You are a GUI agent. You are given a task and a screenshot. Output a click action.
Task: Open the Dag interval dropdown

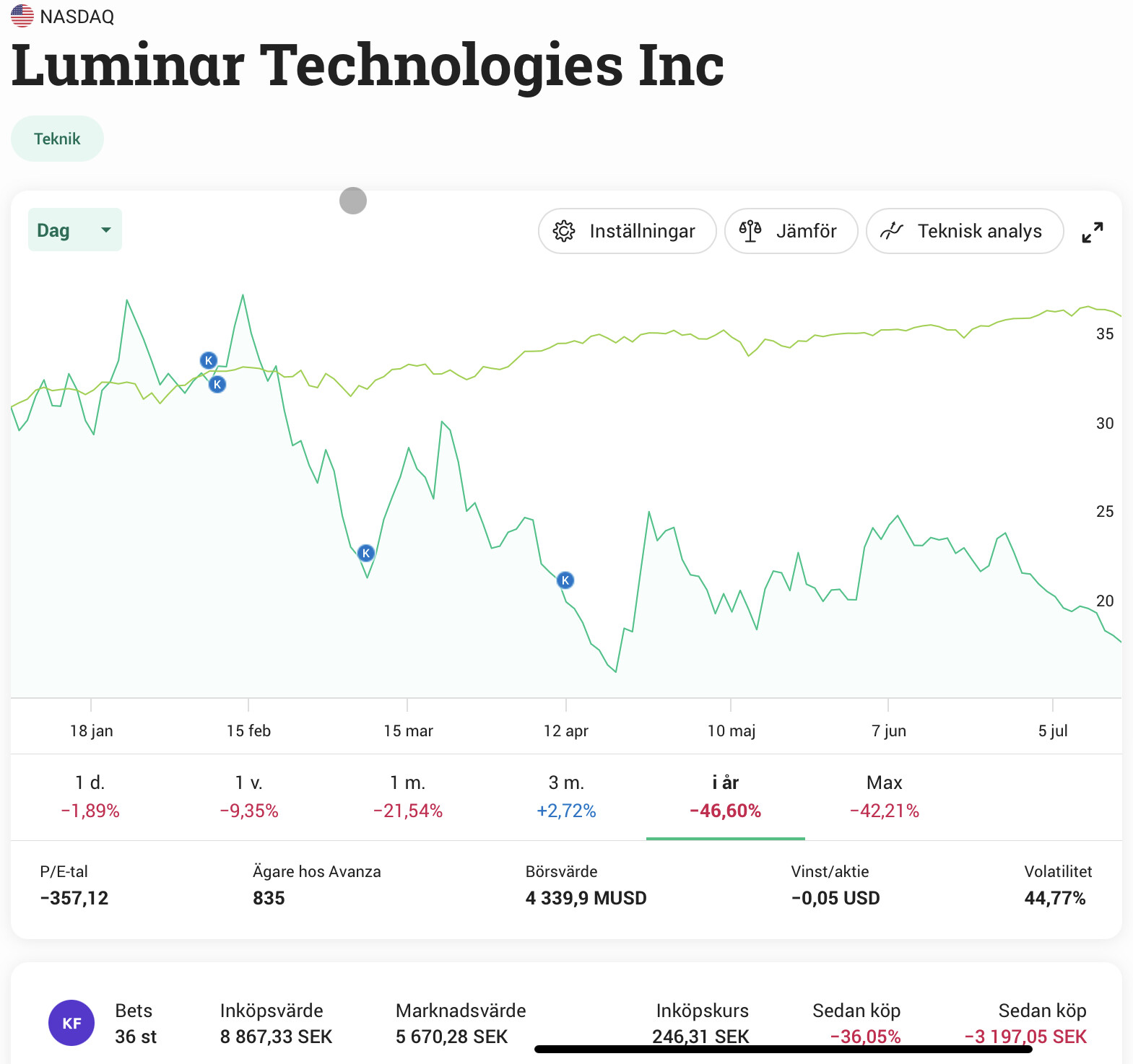pos(74,230)
